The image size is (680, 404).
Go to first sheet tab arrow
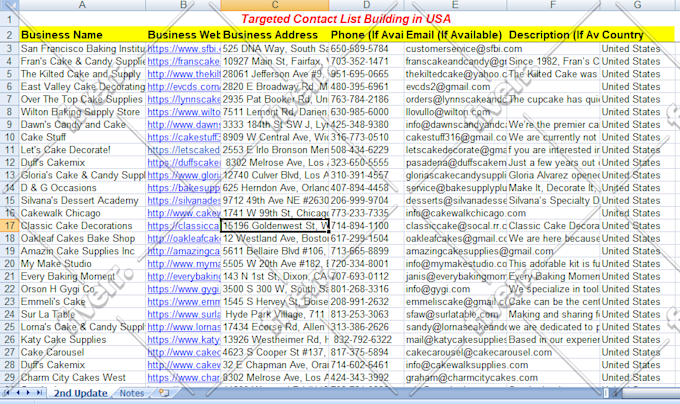pos(7,393)
